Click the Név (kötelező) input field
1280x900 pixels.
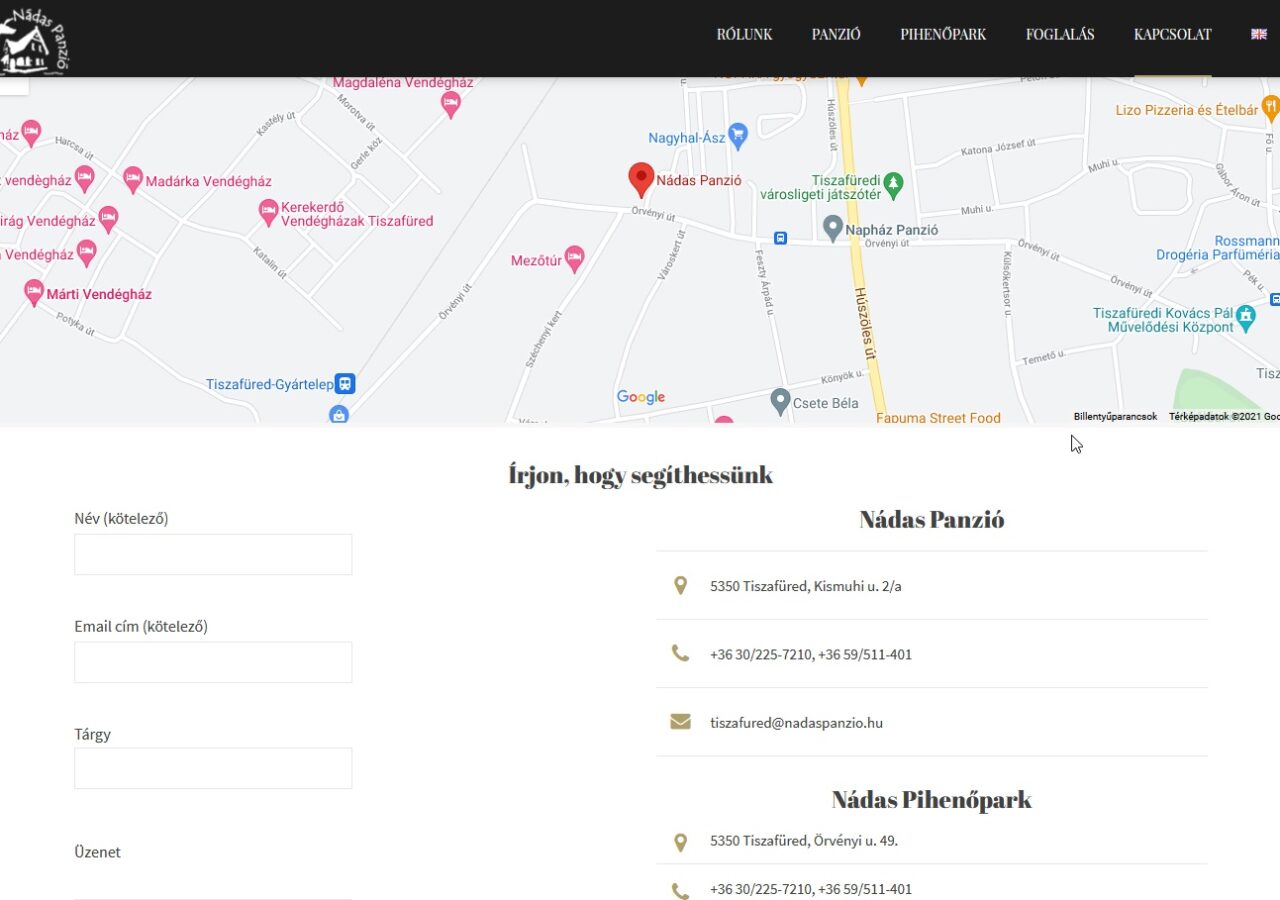(213, 554)
